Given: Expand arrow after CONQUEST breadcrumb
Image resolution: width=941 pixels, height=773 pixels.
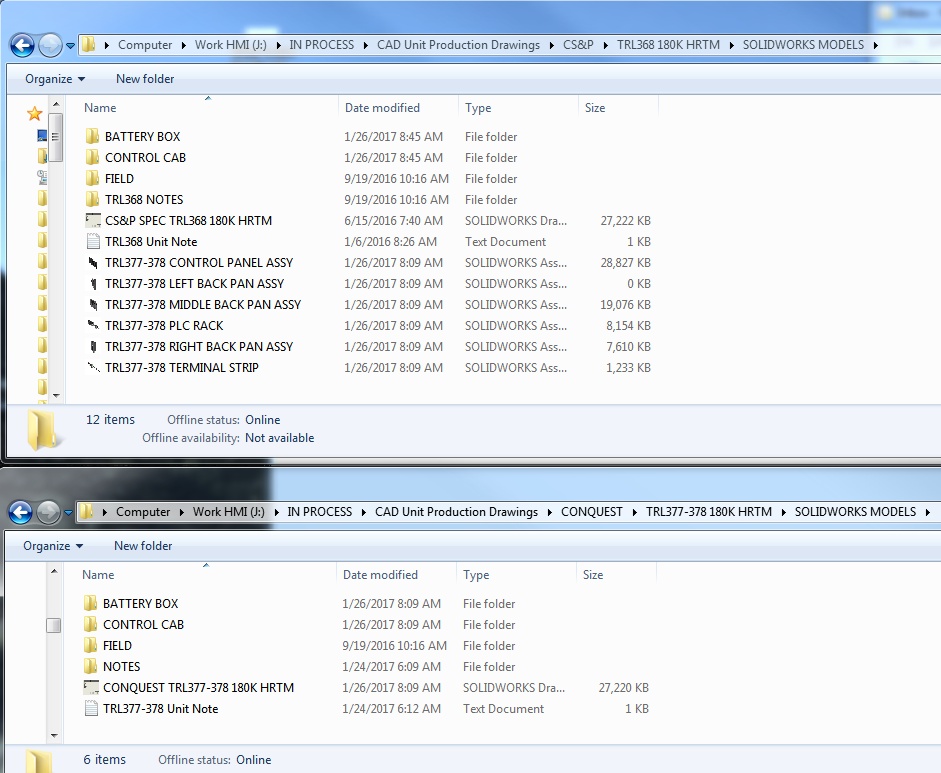Looking at the screenshot, I should click(x=634, y=512).
